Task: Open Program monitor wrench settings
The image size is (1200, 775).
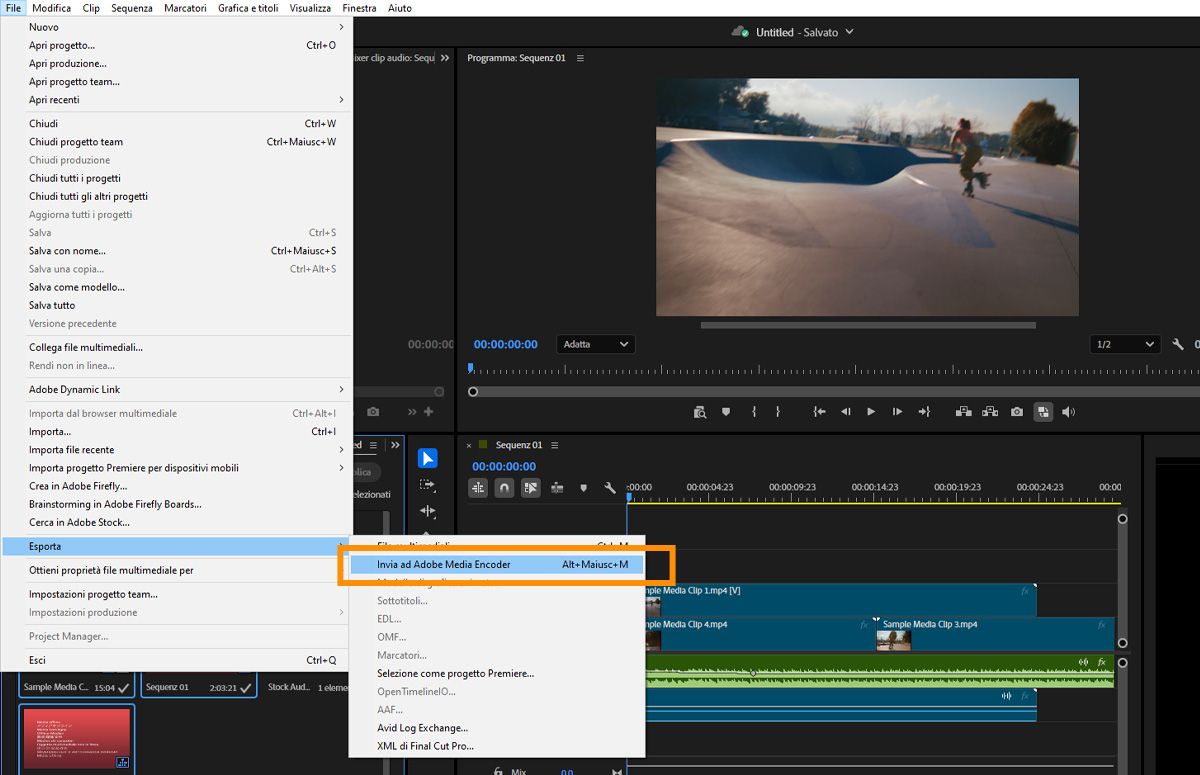Action: click(1178, 344)
